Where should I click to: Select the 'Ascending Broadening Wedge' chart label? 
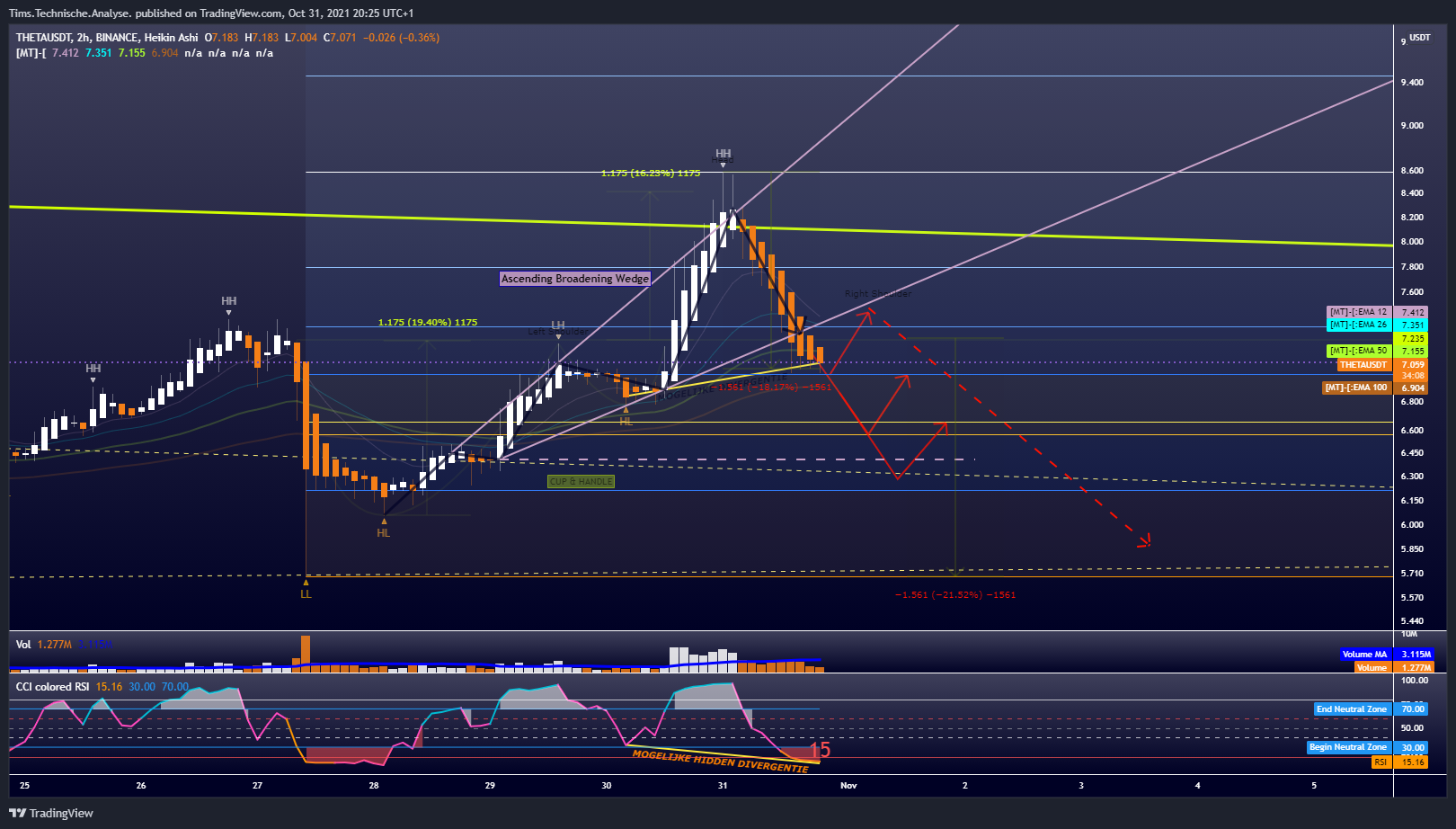tap(575, 279)
